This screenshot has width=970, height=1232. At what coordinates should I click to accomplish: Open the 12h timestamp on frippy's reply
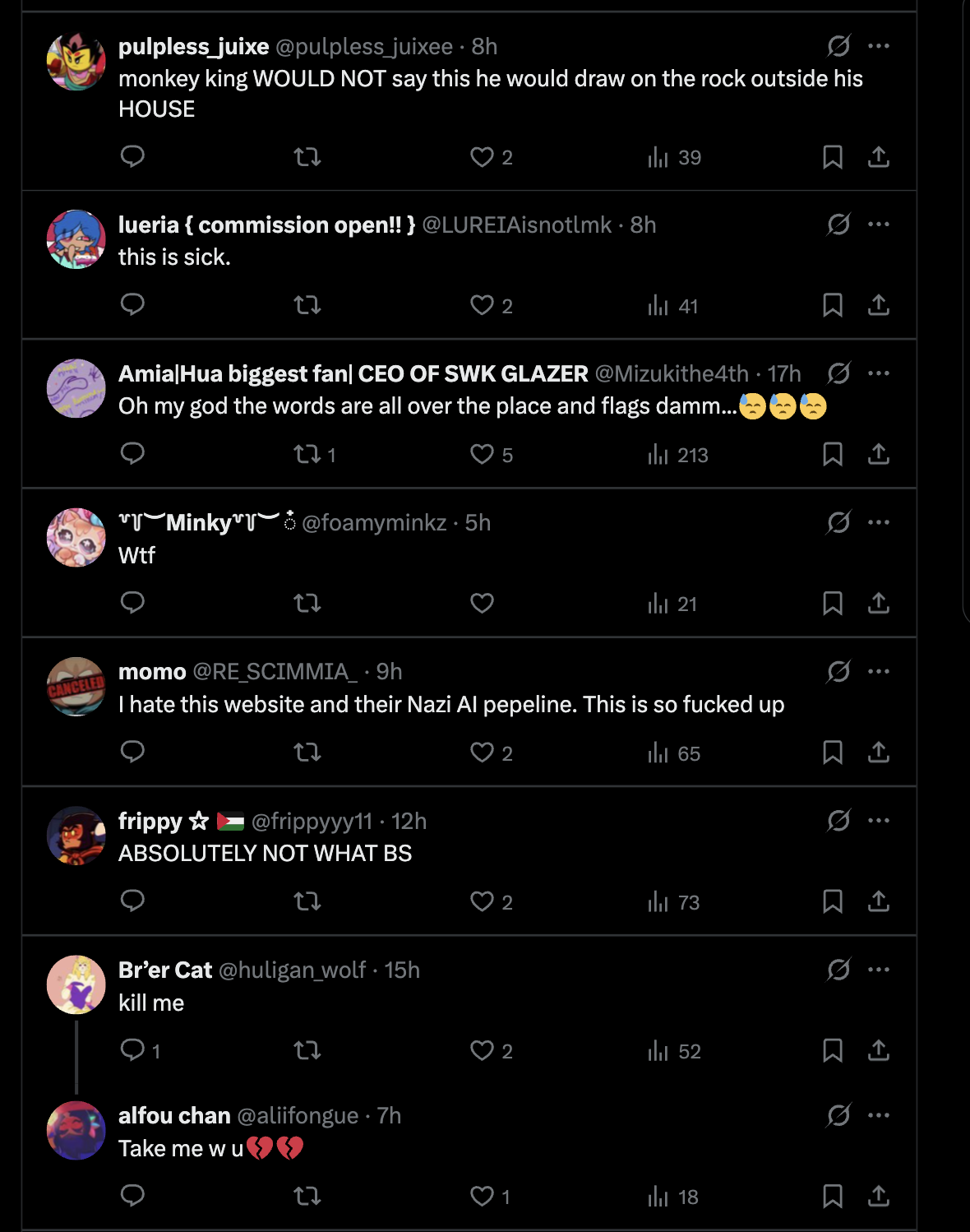[409, 822]
